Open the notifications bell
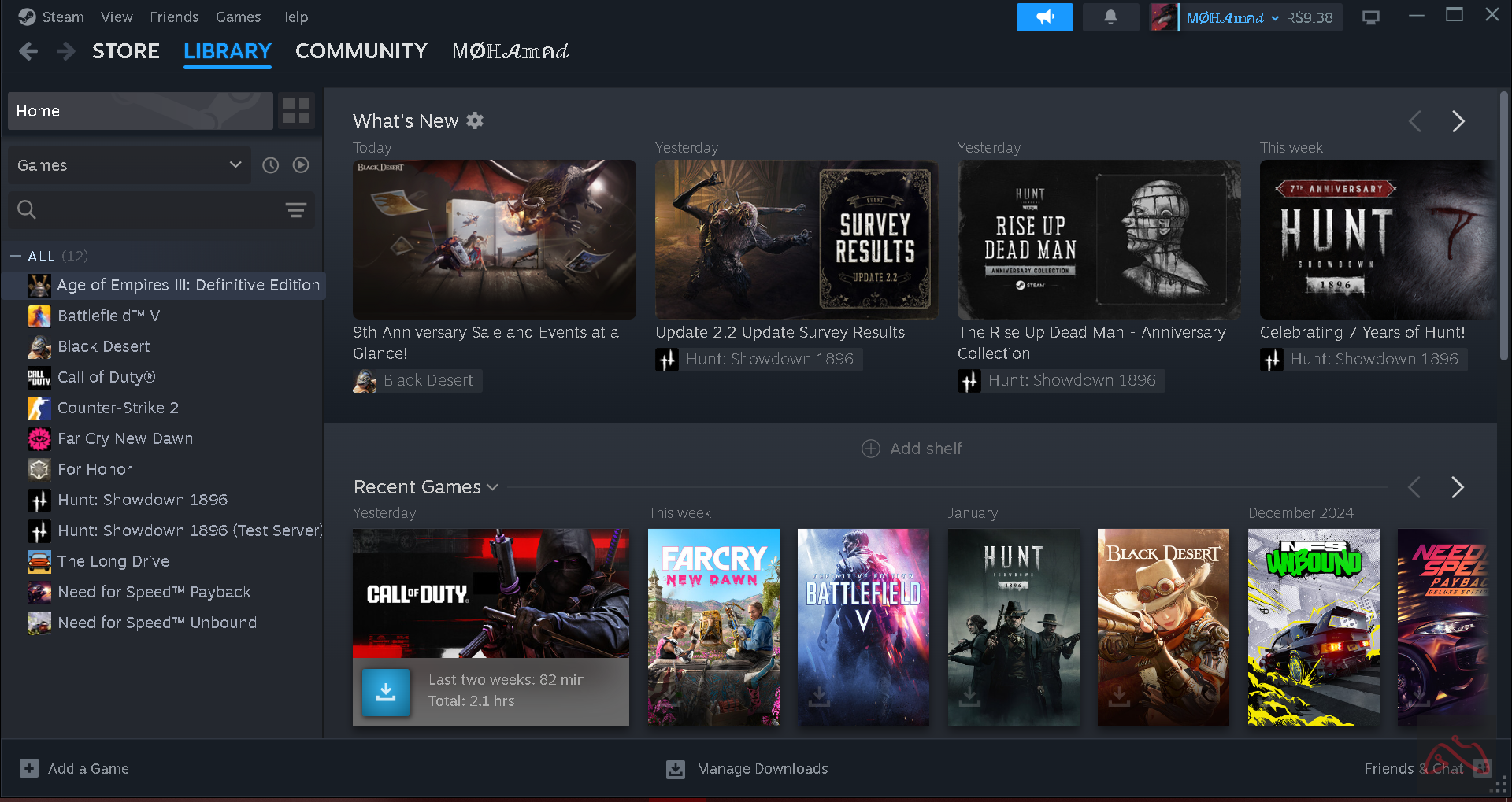 coord(1110,17)
